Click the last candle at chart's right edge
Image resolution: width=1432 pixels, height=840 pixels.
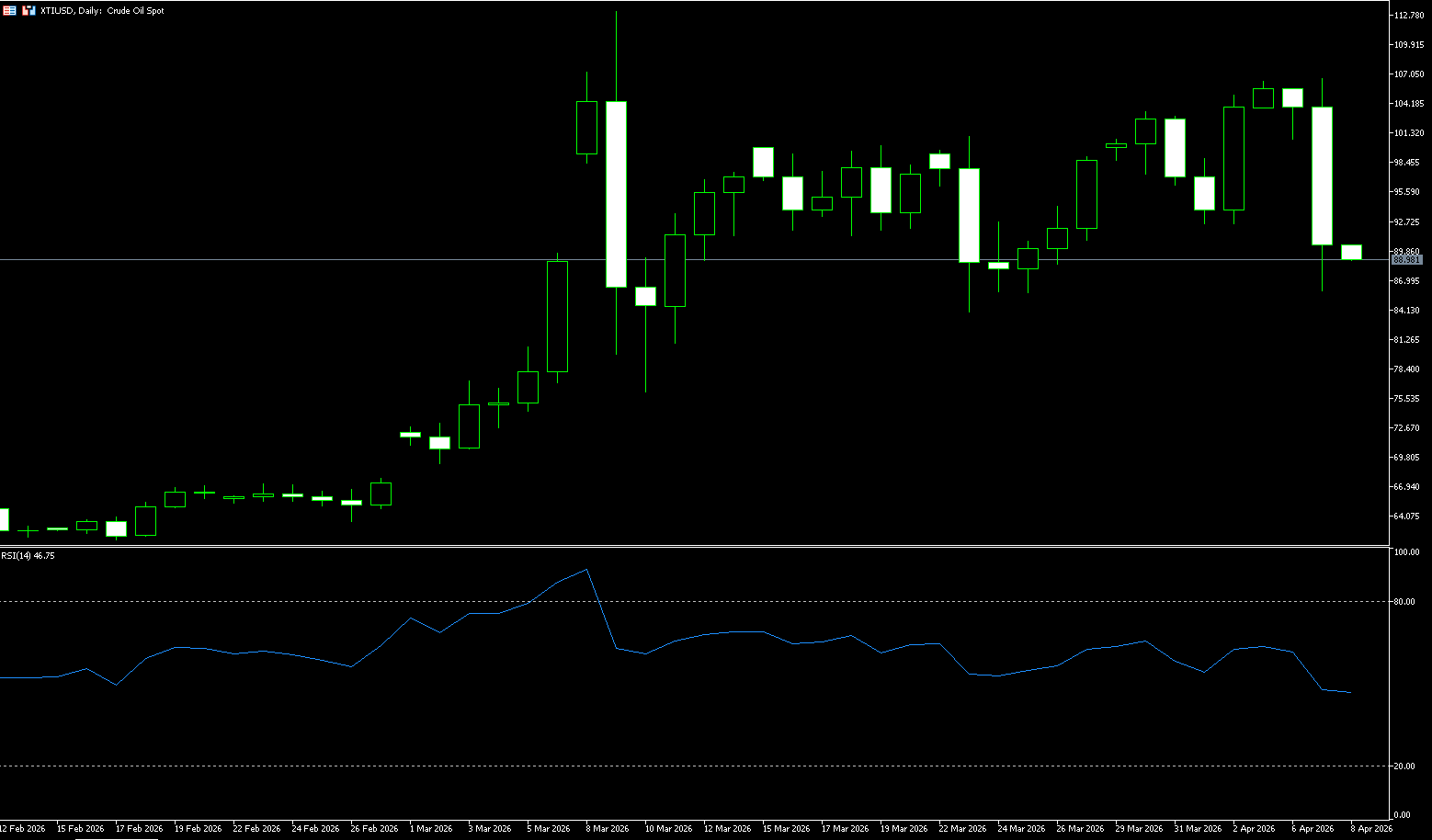pos(1351,253)
